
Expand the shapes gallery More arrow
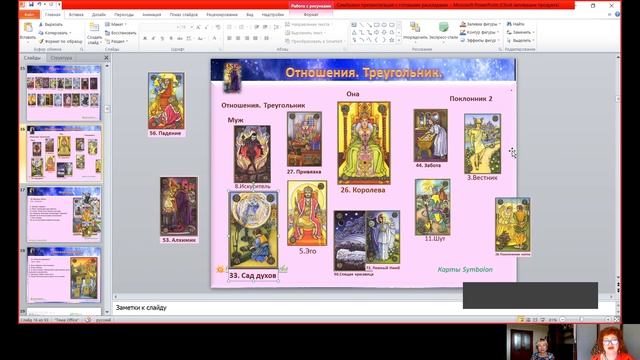pyautogui.click(x=399, y=40)
